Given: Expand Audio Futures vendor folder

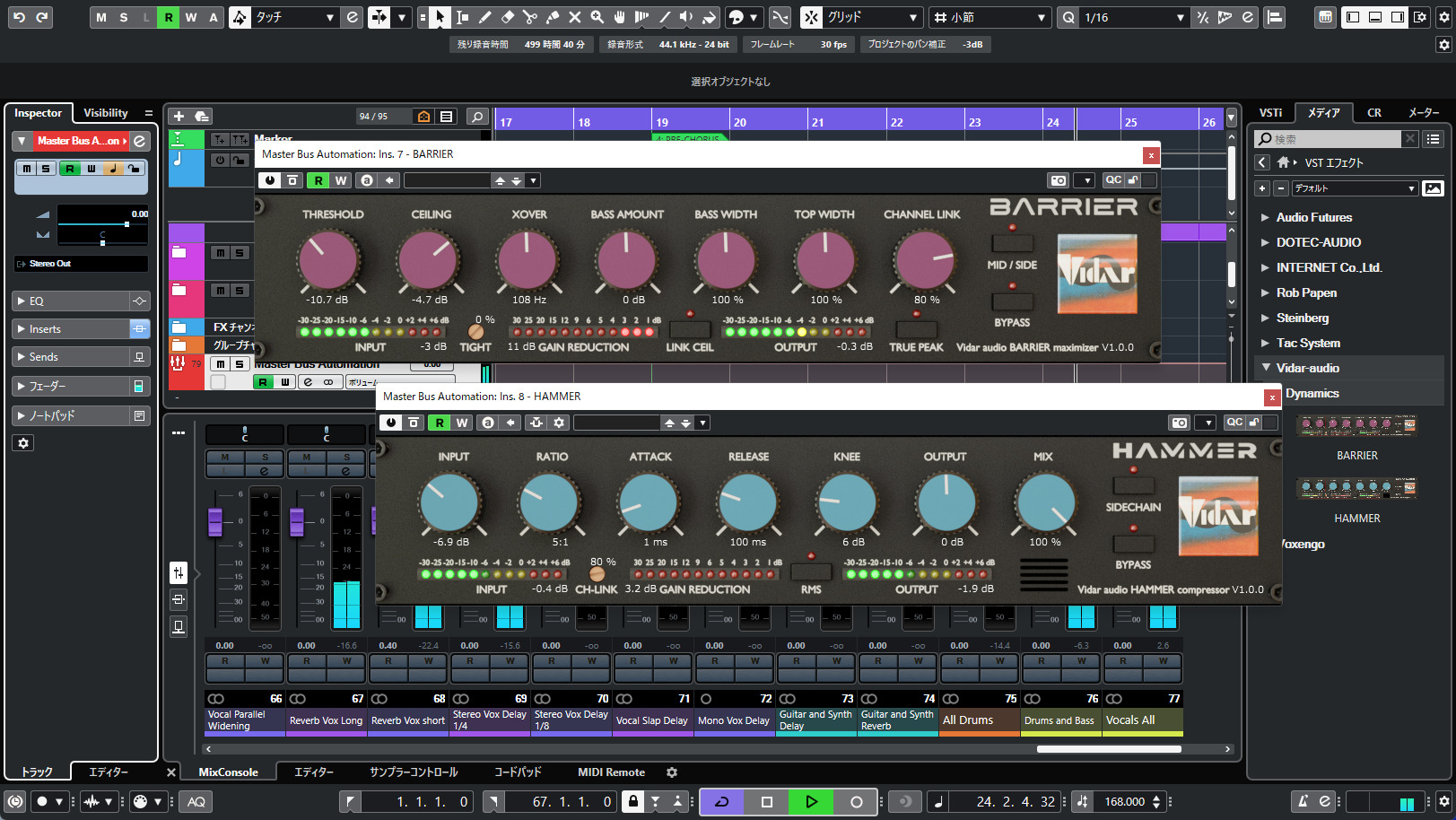Looking at the screenshot, I should pos(1265,217).
